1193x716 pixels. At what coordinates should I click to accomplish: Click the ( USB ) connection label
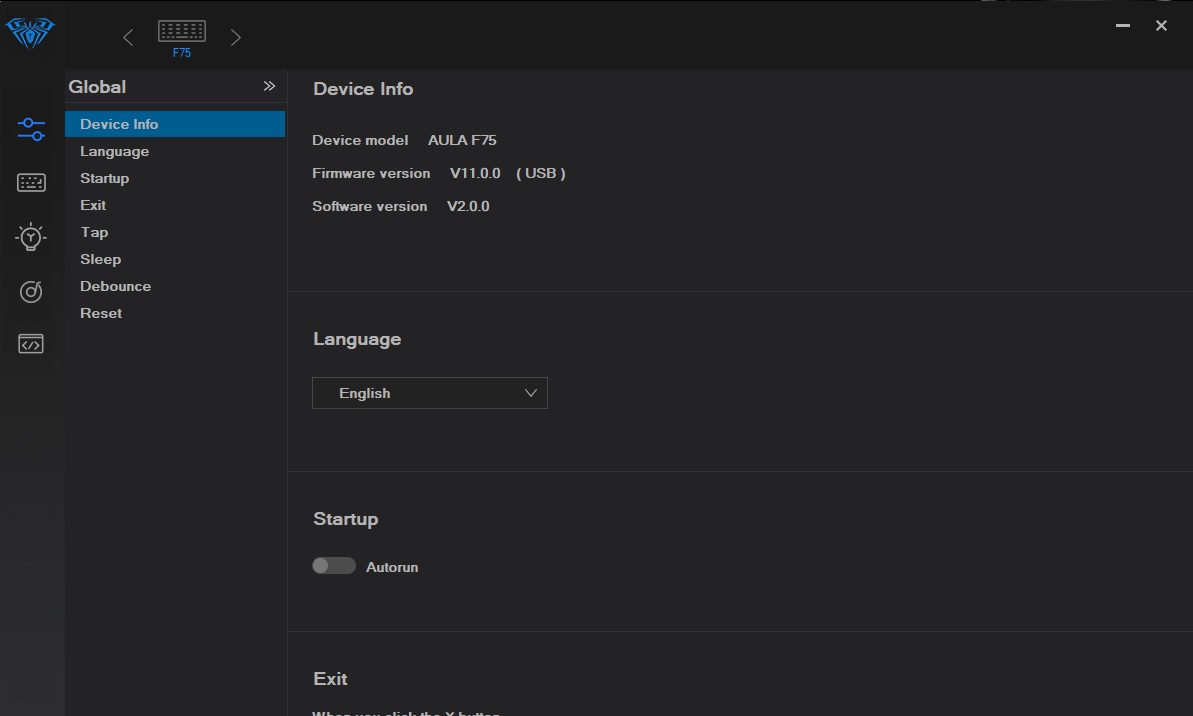[541, 173]
